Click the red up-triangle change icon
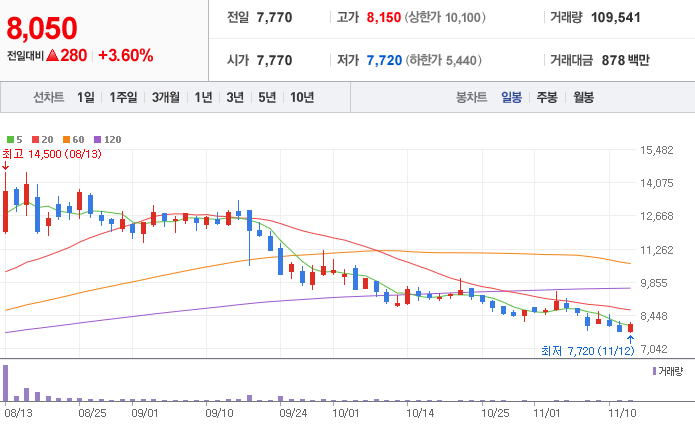 [x=52, y=55]
